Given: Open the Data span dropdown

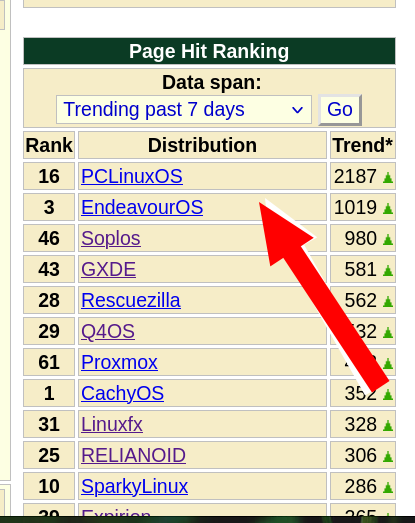Looking at the screenshot, I should [184, 109].
